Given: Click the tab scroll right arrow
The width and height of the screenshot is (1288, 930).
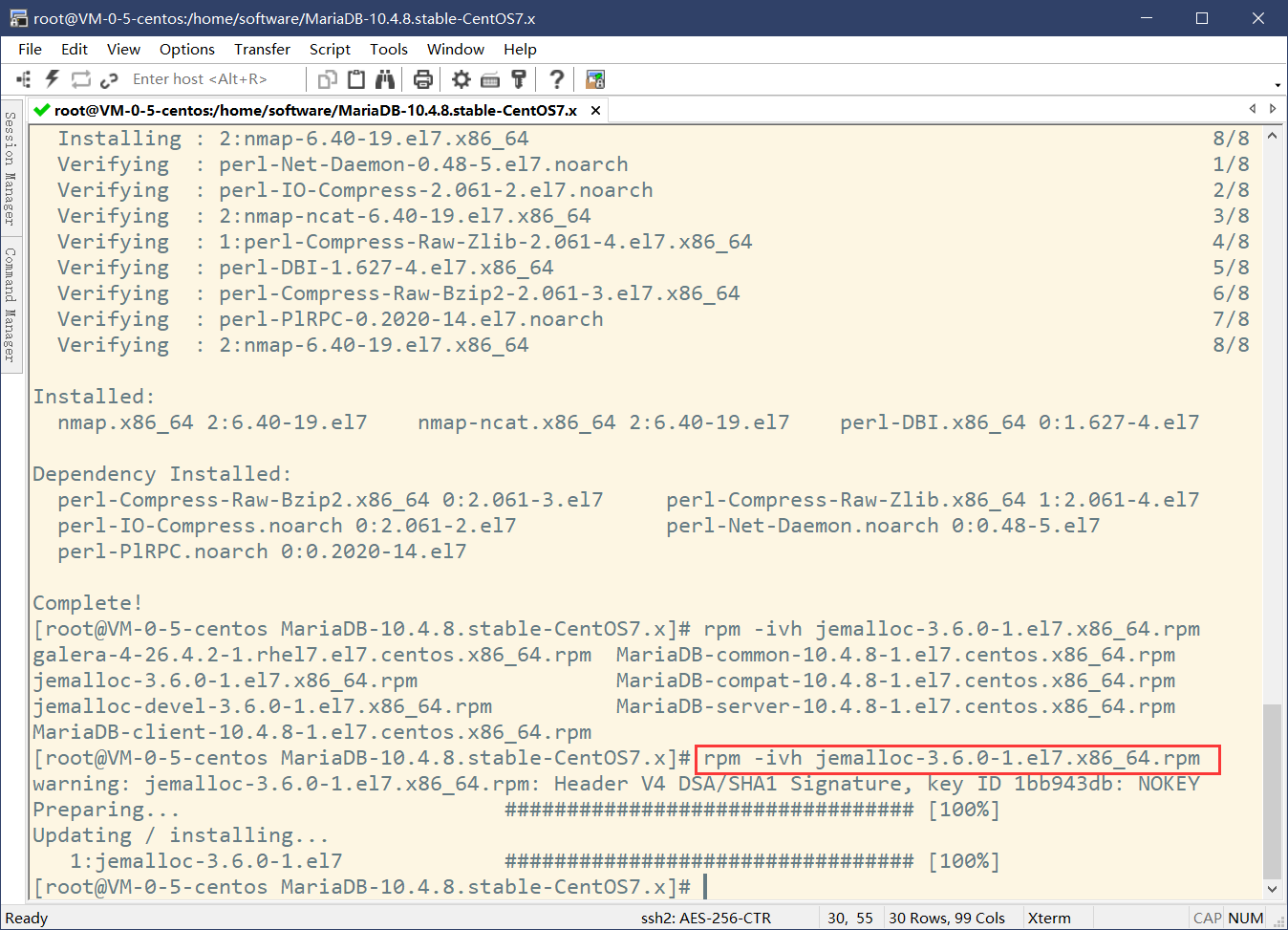Looking at the screenshot, I should click(x=1273, y=109).
